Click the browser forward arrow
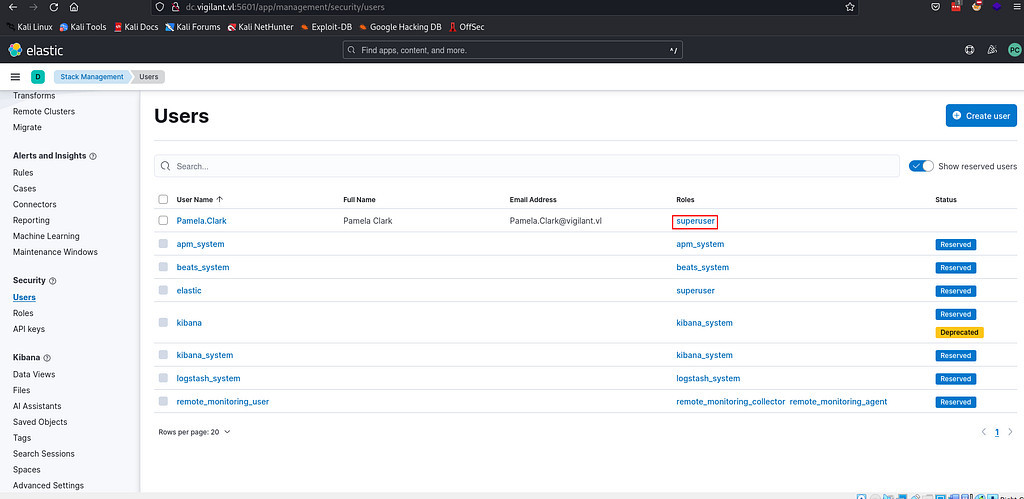Image resolution: width=1024 pixels, height=499 pixels. [x=33, y=7]
